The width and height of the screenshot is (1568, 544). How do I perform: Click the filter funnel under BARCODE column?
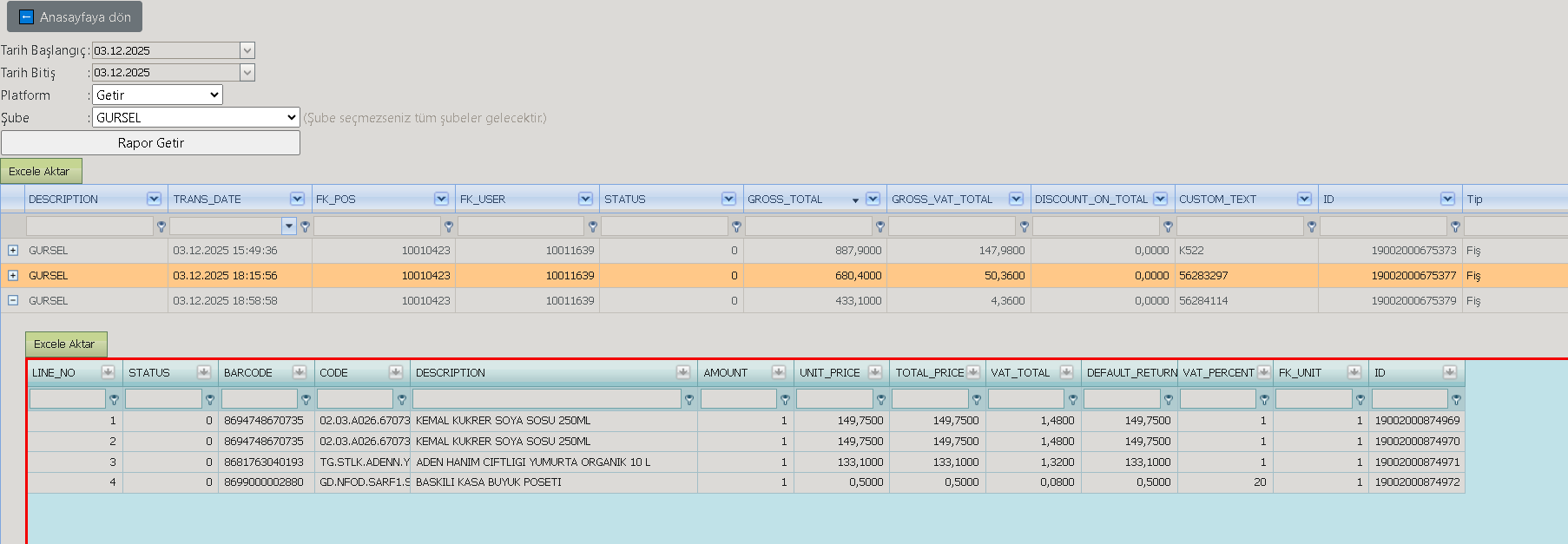coord(306,399)
